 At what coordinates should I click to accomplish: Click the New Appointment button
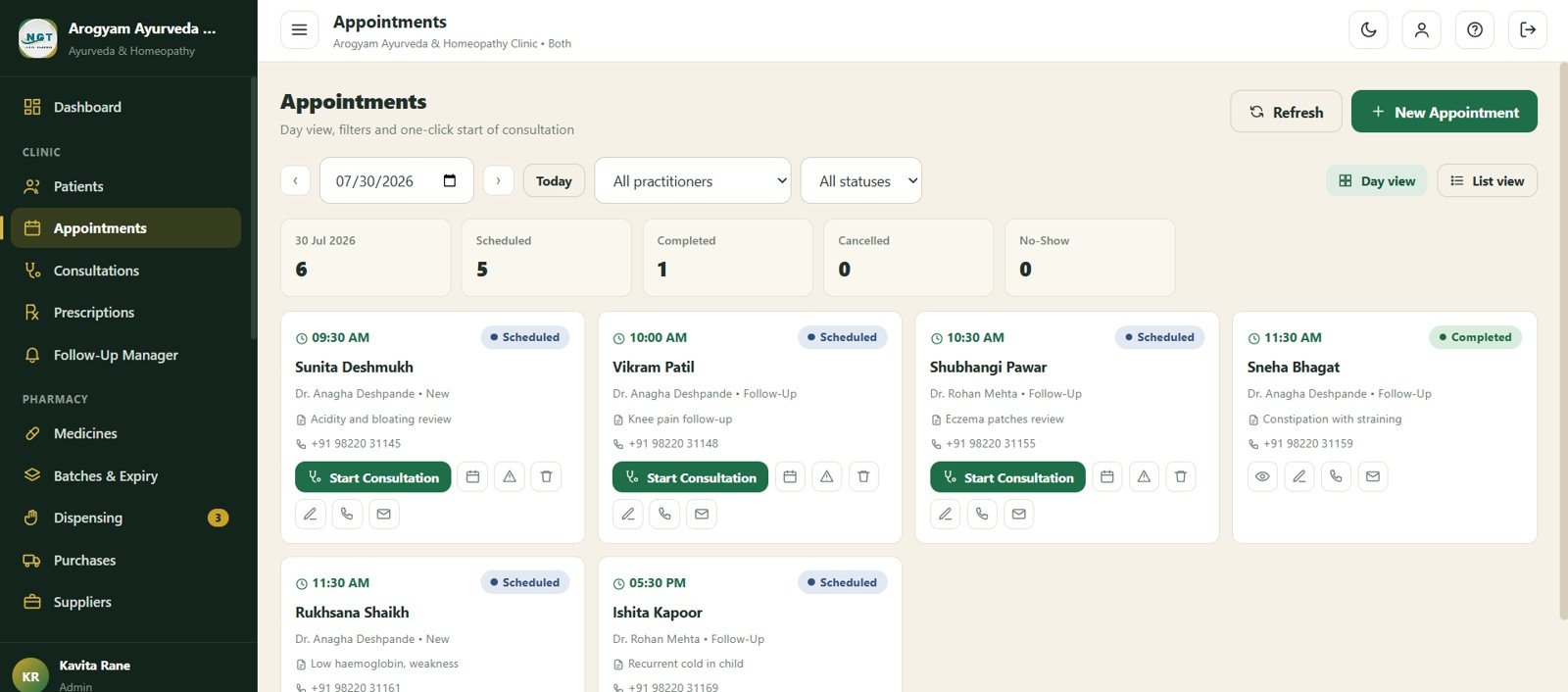pos(1445,112)
